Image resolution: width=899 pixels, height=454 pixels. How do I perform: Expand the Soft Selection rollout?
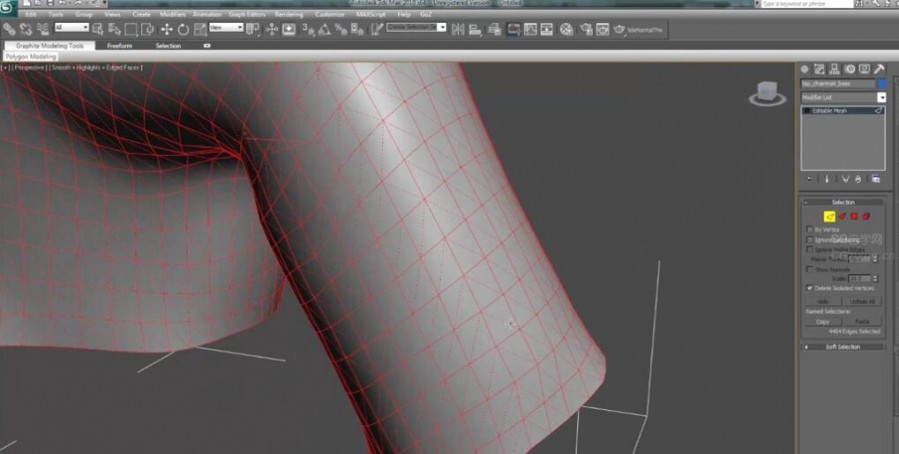843,347
